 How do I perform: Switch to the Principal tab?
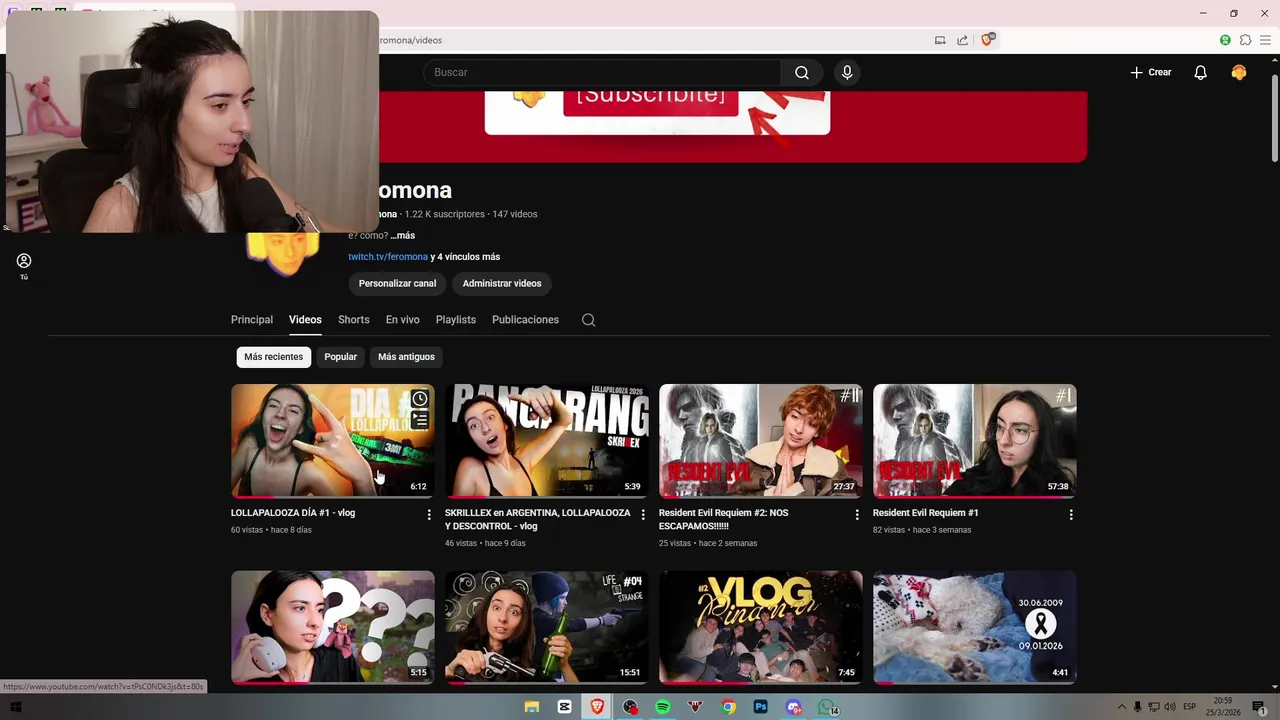click(x=252, y=320)
